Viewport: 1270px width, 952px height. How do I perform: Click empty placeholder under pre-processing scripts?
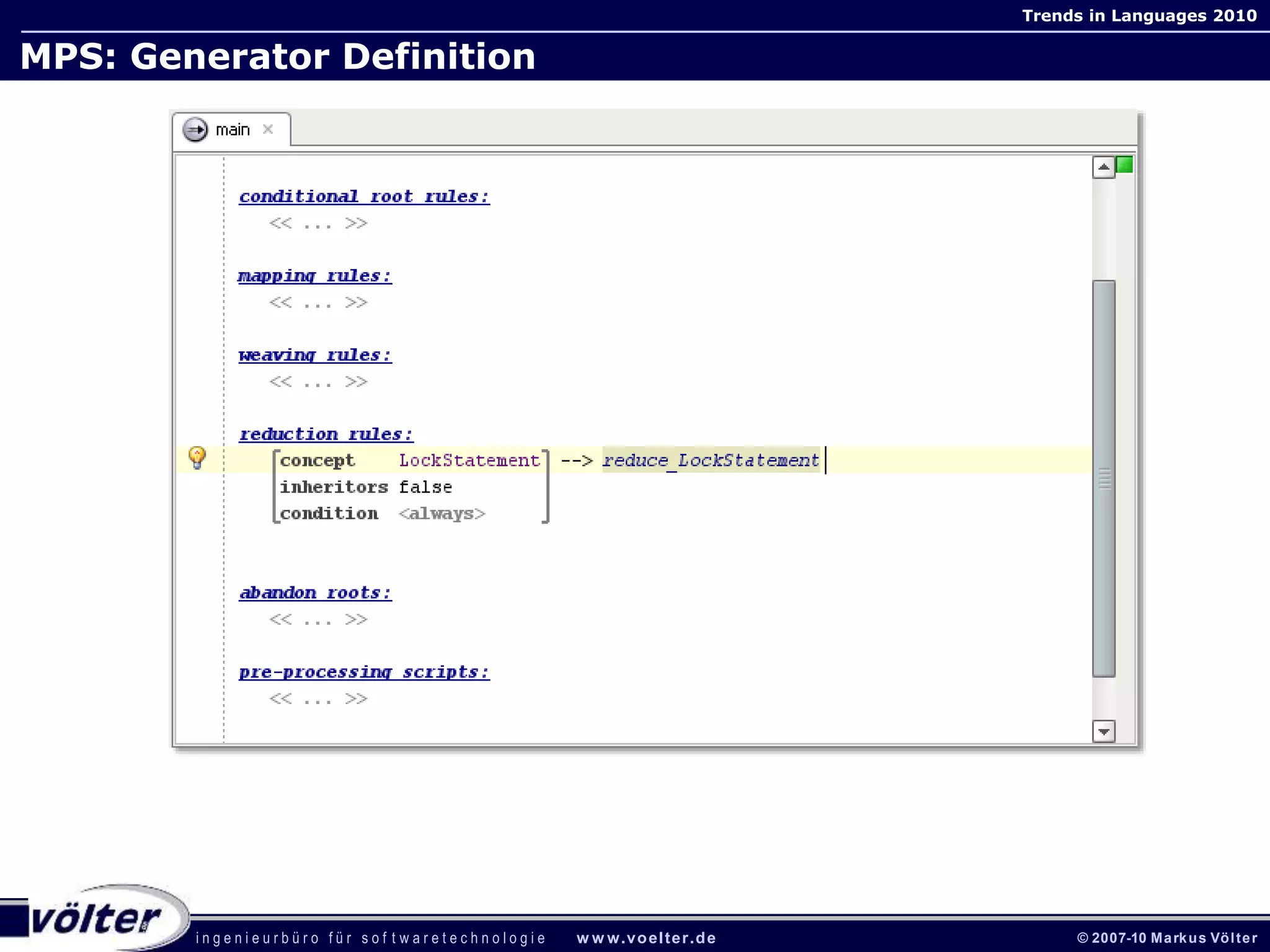pyautogui.click(x=318, y=699)
